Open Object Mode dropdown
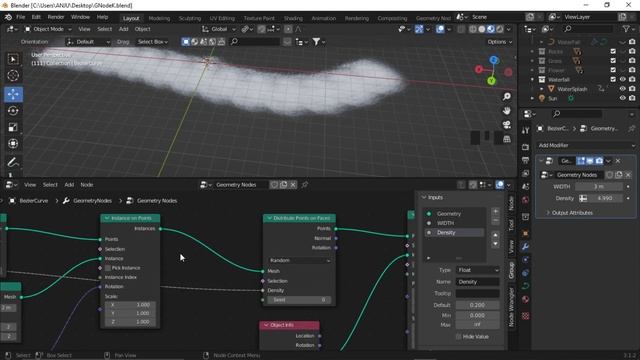This screenshot has height=360, width=640. click(47, 29)
